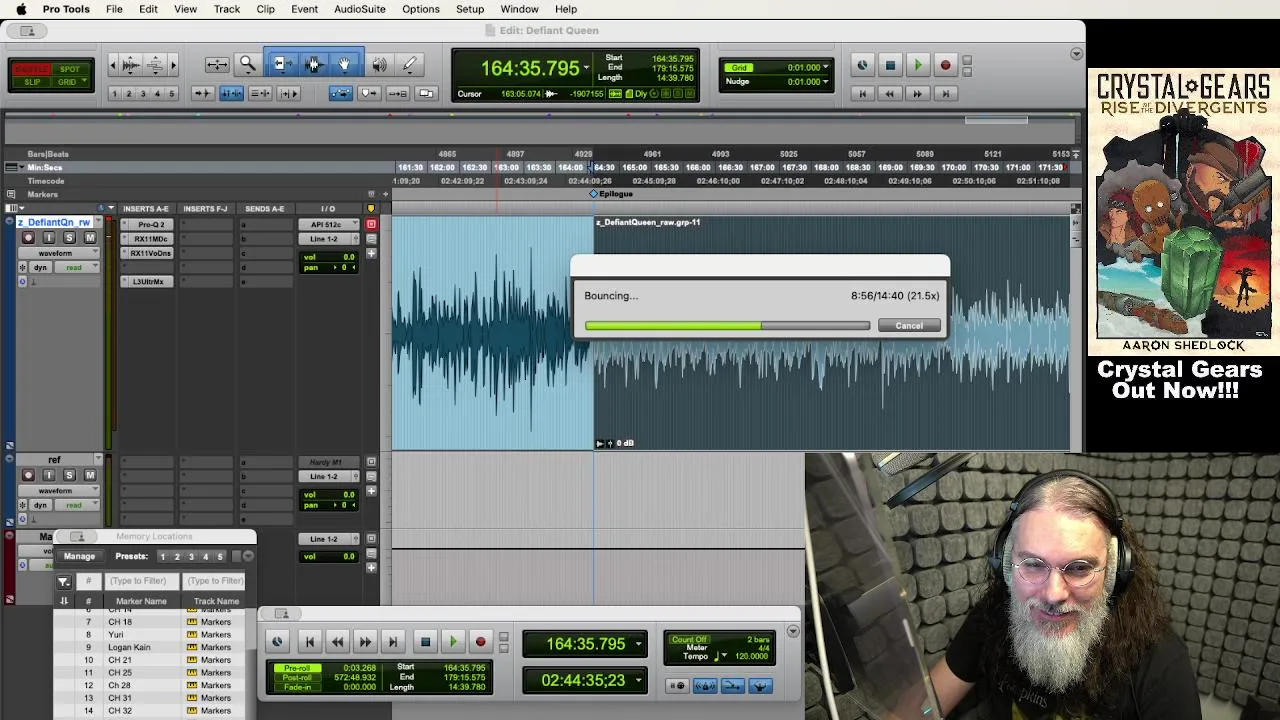Image resolution: width=1280 pixels, height=720 pixels.
Task: Click Record in the top Edit toolbar
Action: (x=945, y=66)
